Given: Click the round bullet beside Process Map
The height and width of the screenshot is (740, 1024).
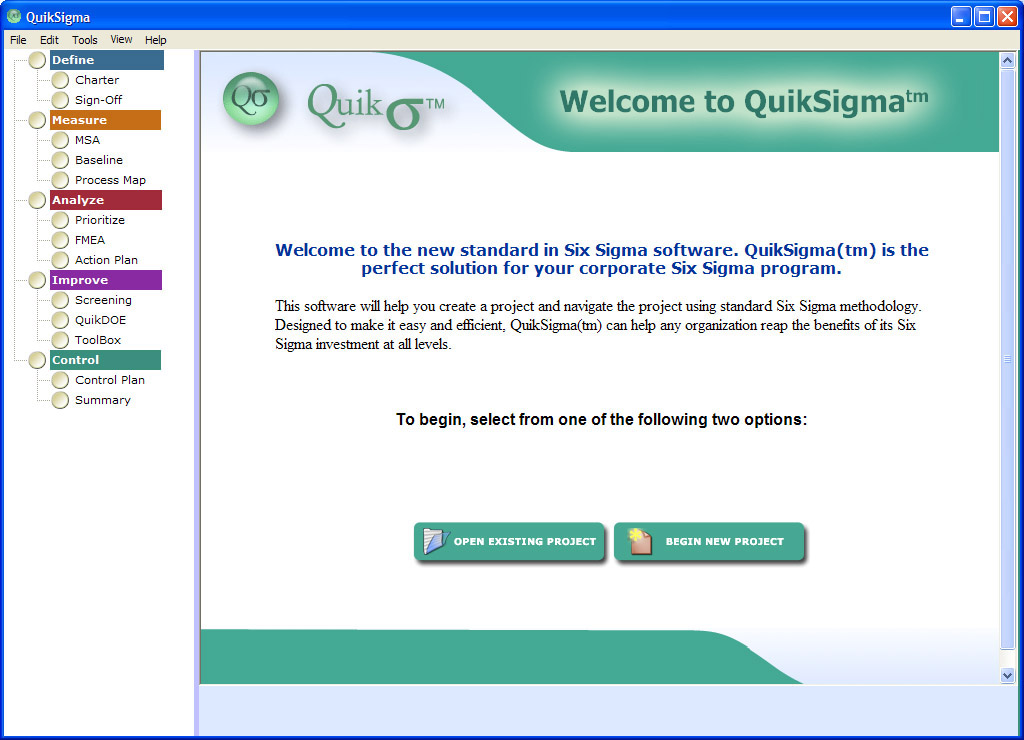Looking at the screenshot, I should (60, 180).
